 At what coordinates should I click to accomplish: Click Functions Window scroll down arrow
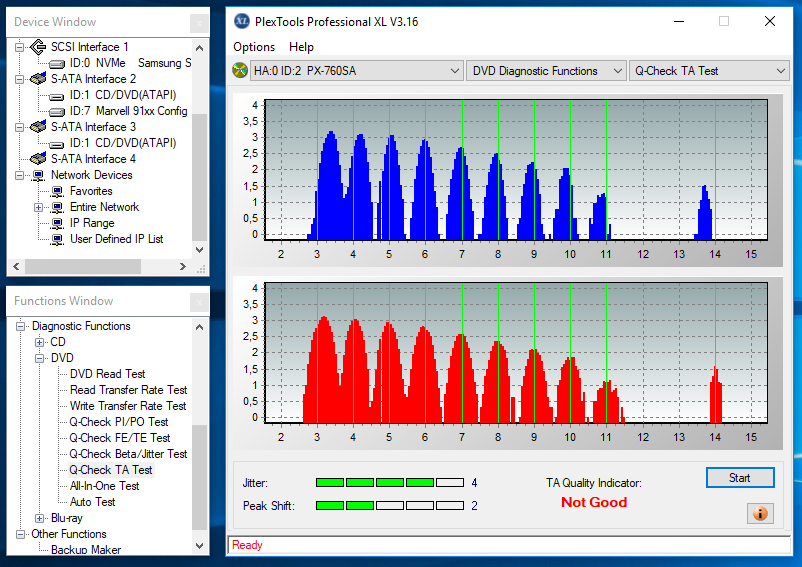(199, 546)
